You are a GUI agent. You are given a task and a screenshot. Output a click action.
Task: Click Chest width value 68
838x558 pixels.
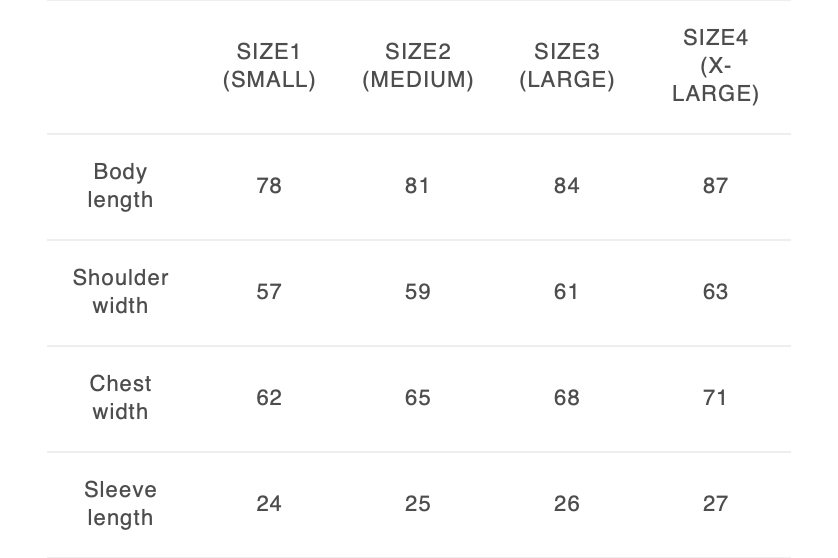pyautogui.click(x=566, y=398)
